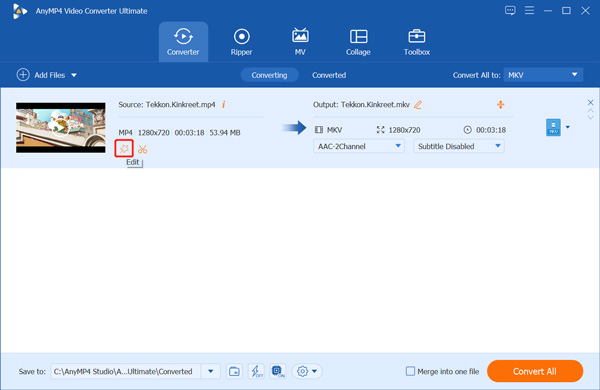This screenshot has height=390, width=600.
Task: Click the Add Files button
Action: (46, 75)
